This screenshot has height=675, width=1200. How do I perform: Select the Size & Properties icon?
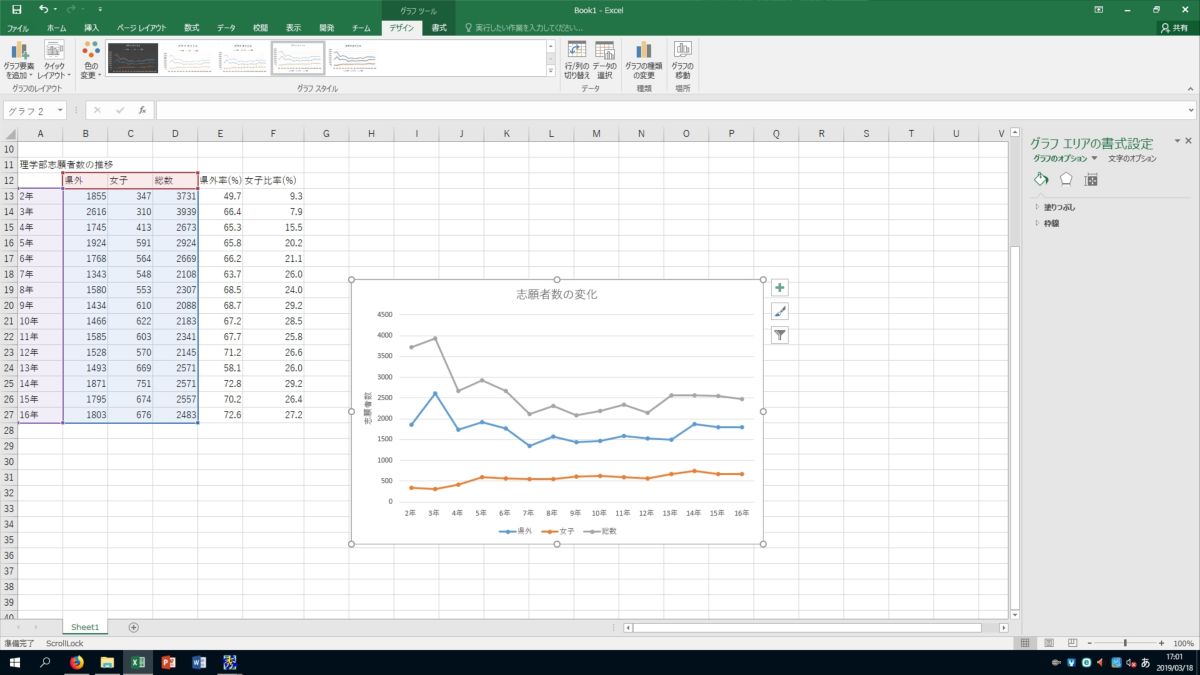pos(1091,179)
